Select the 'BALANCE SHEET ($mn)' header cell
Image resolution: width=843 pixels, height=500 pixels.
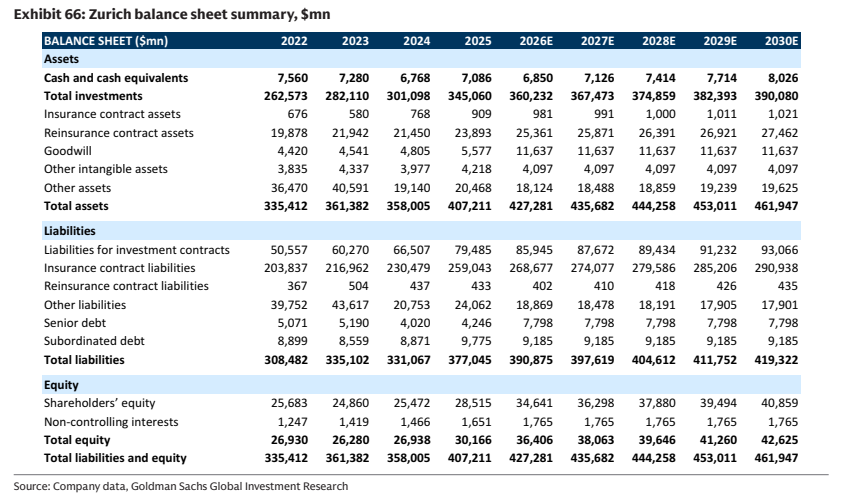click(106, 41)
